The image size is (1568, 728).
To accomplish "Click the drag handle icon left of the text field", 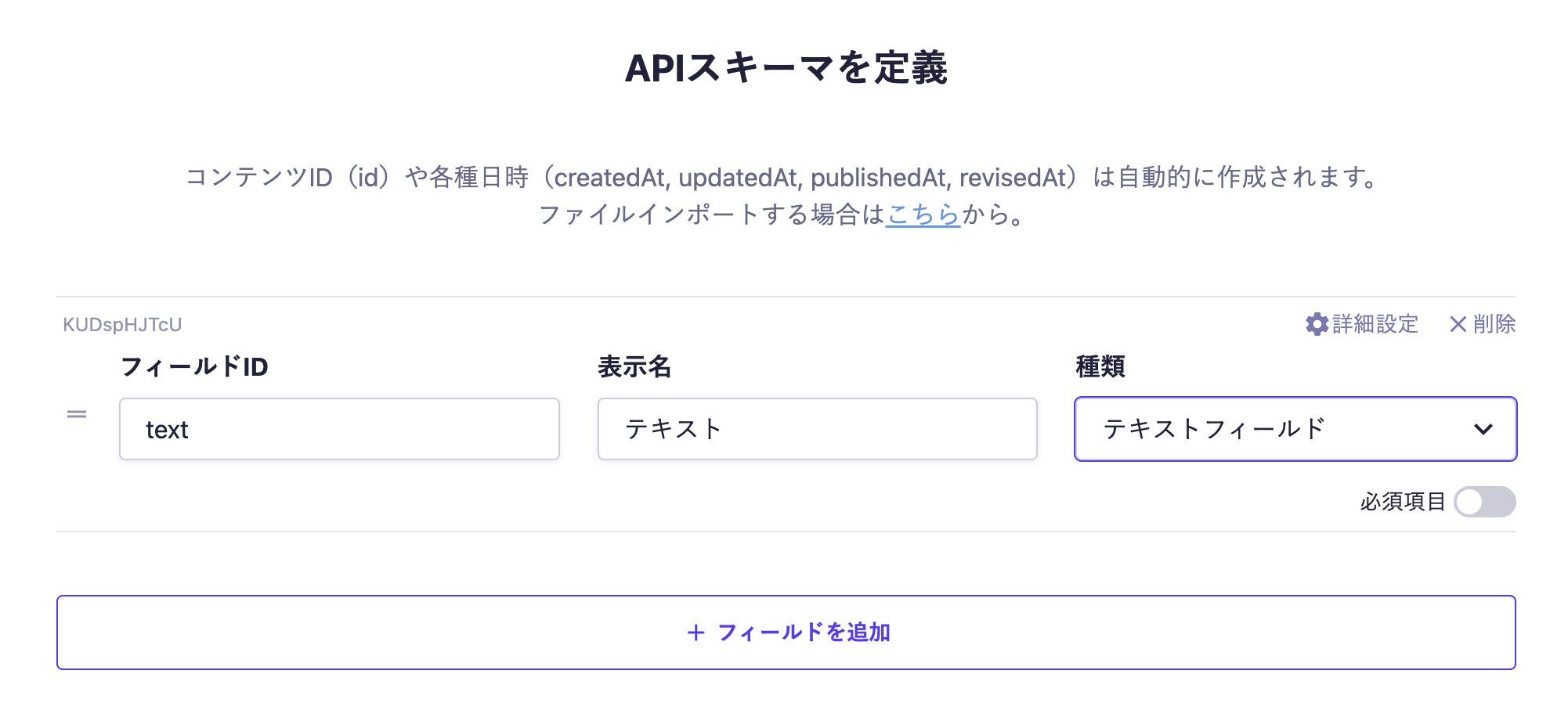I will coord(77,414).
